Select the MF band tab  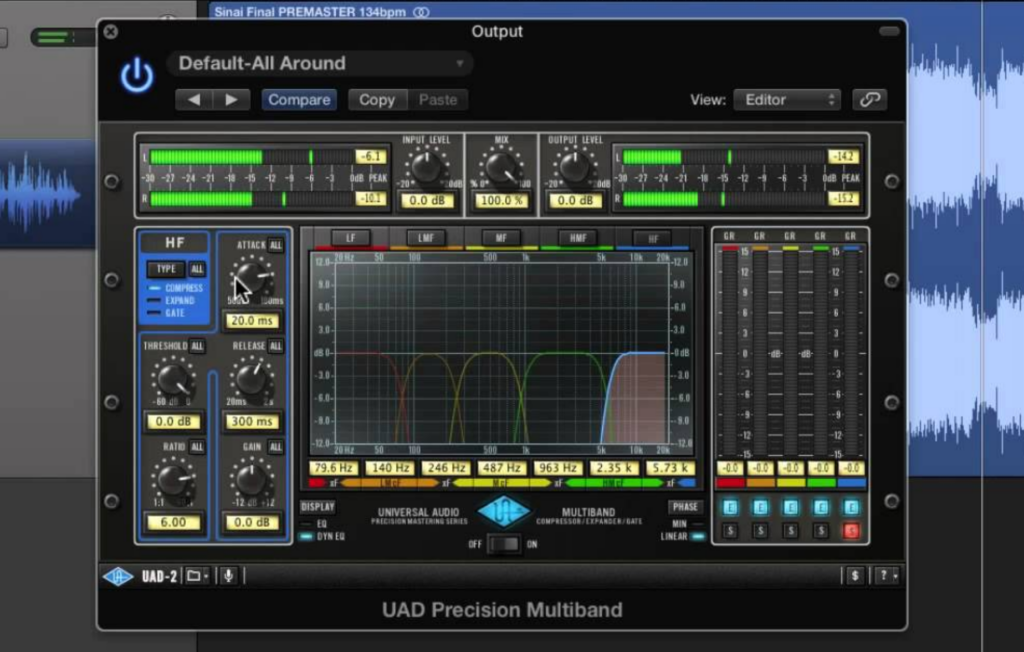501,238
